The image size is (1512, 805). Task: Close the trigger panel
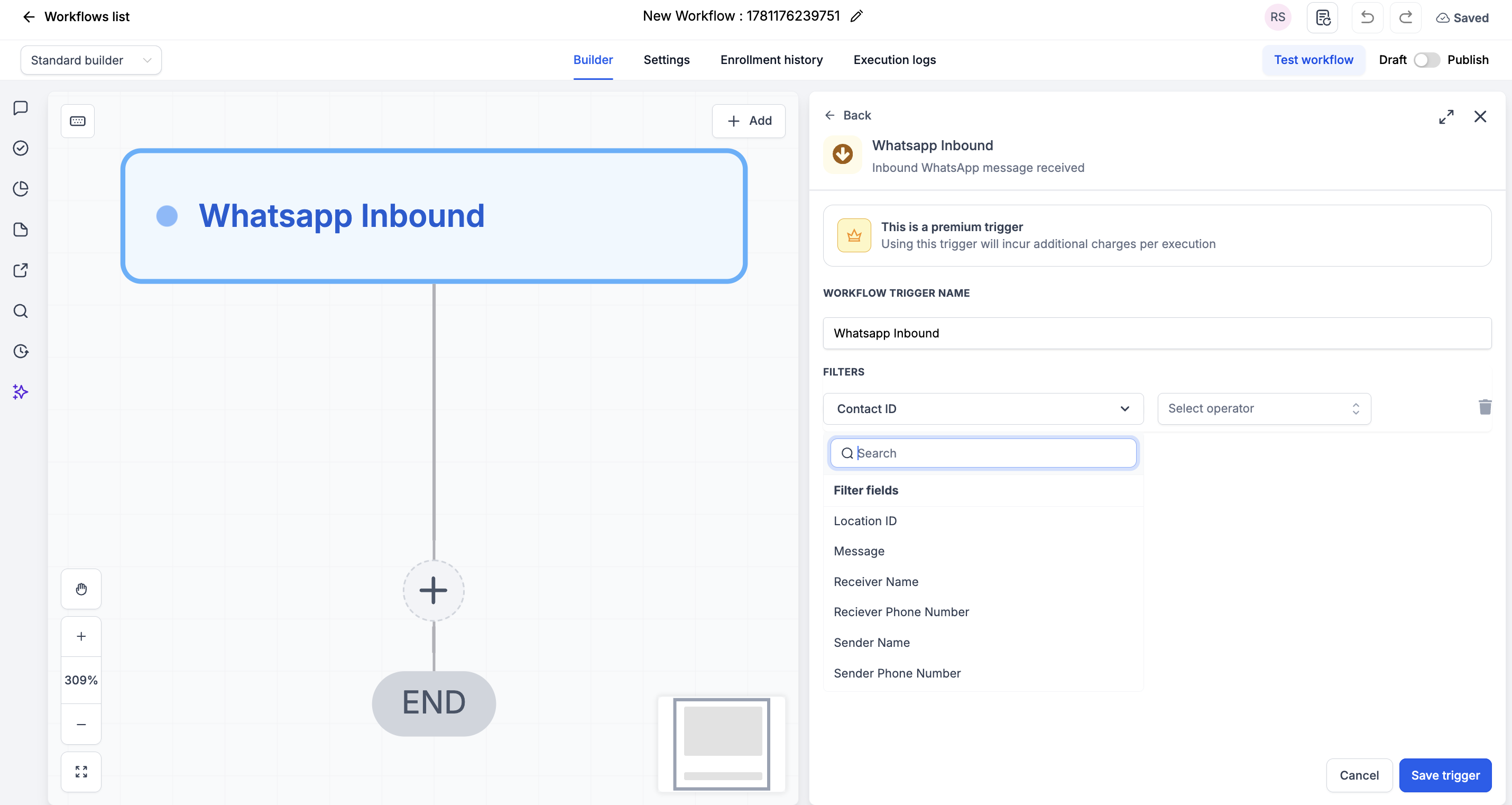[1480, 116]
